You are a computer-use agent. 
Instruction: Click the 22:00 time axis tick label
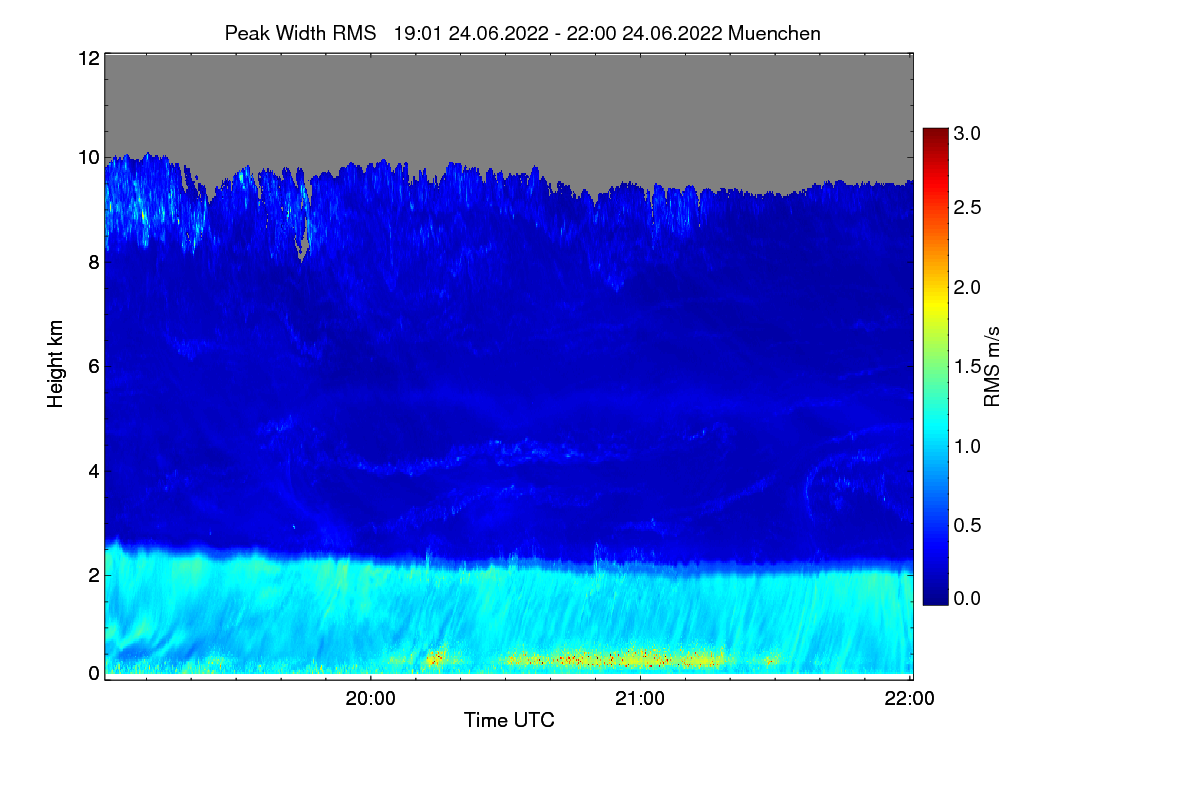click(909, 699)
